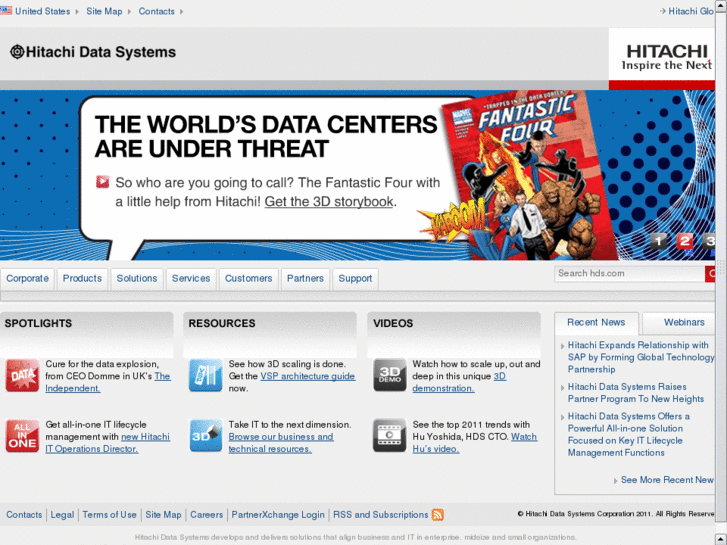The width and height of the screenshot is (727, 545).
Task: Expand the Site Map arrow in top bar
Action: point(130,12)
